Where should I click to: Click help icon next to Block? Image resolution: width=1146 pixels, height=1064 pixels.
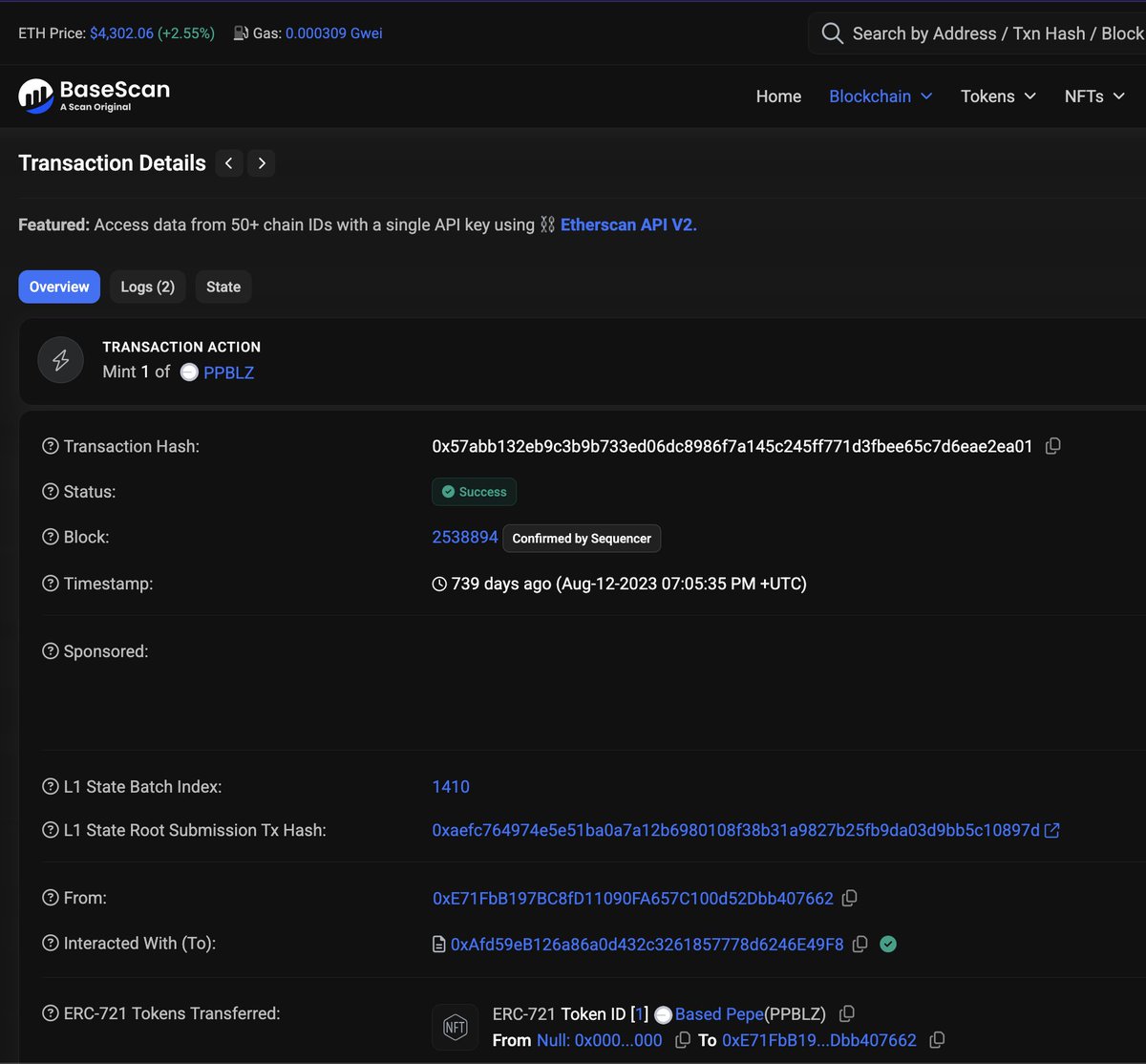click(51, 538)
